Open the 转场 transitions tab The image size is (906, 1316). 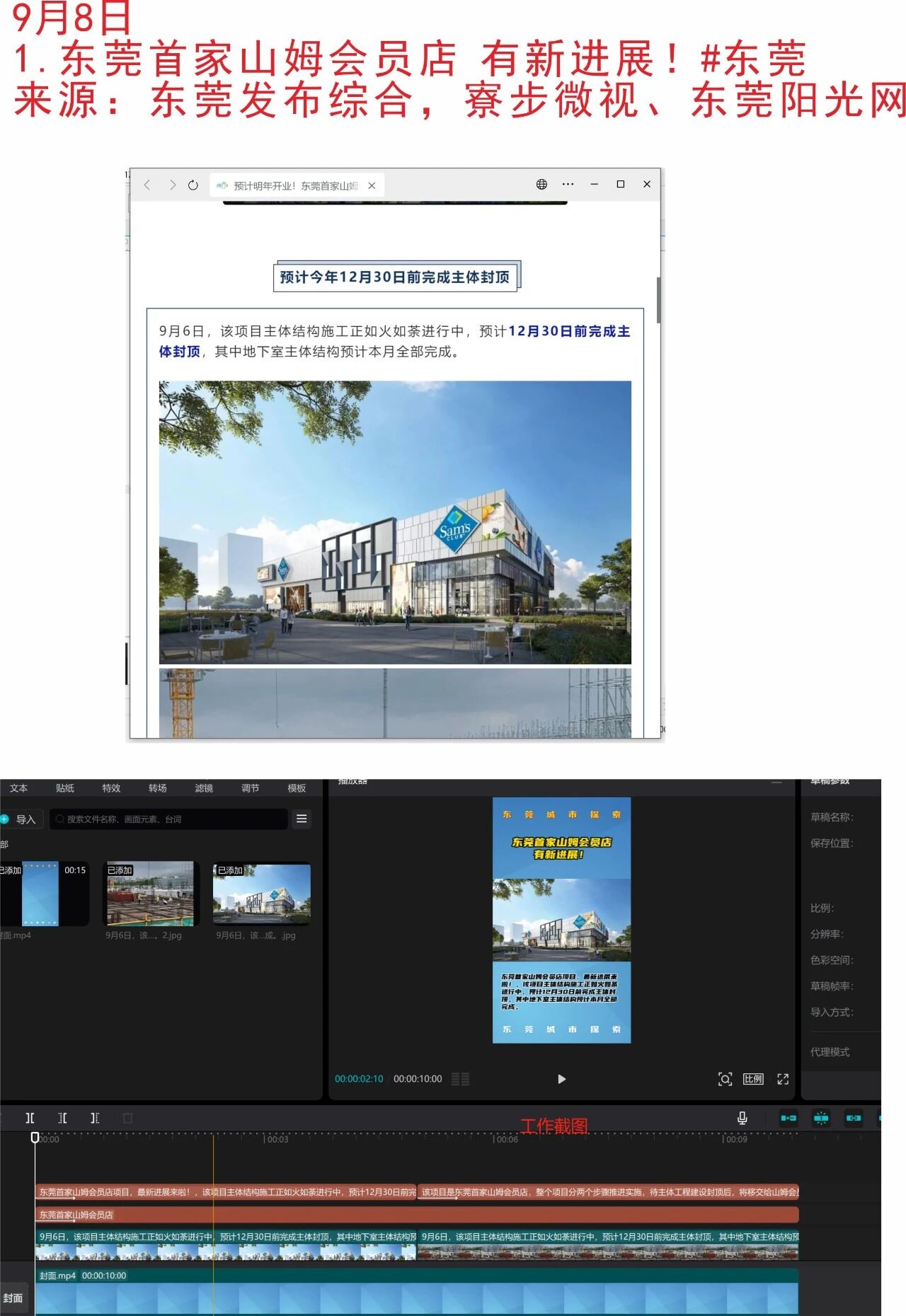(158, 788)
